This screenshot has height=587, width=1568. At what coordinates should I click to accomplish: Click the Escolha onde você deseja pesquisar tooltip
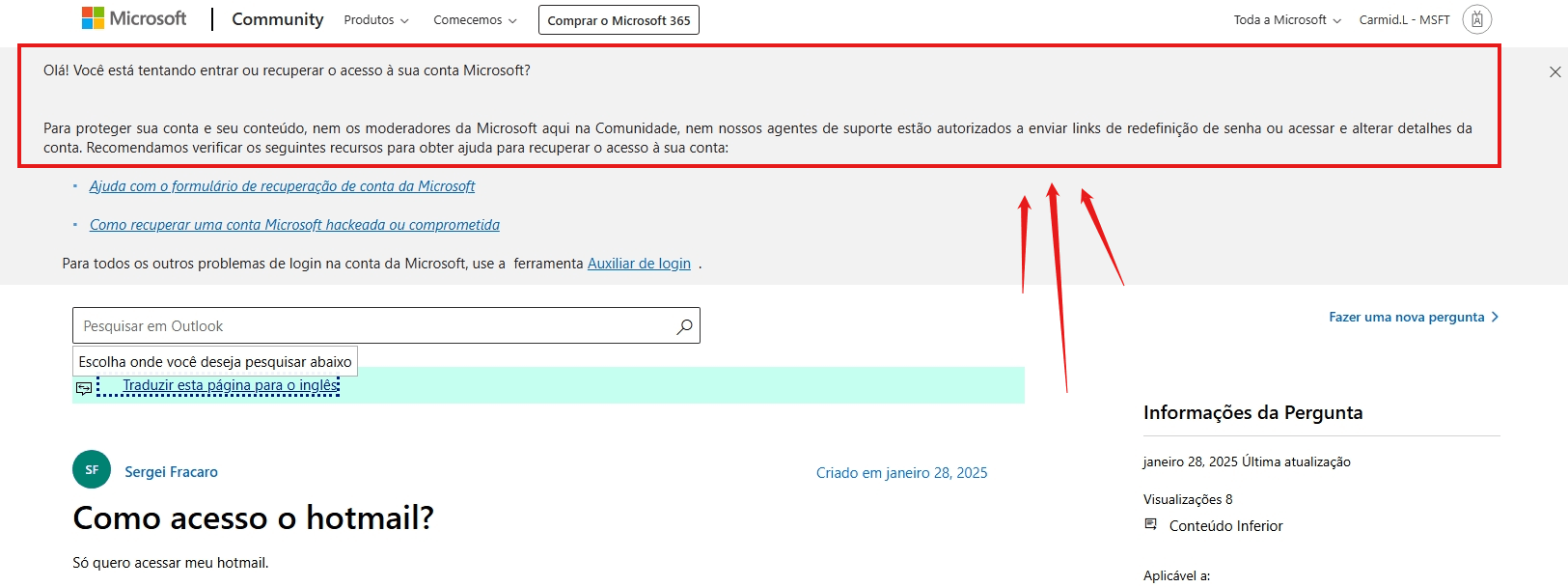click(x=215, y=361)
